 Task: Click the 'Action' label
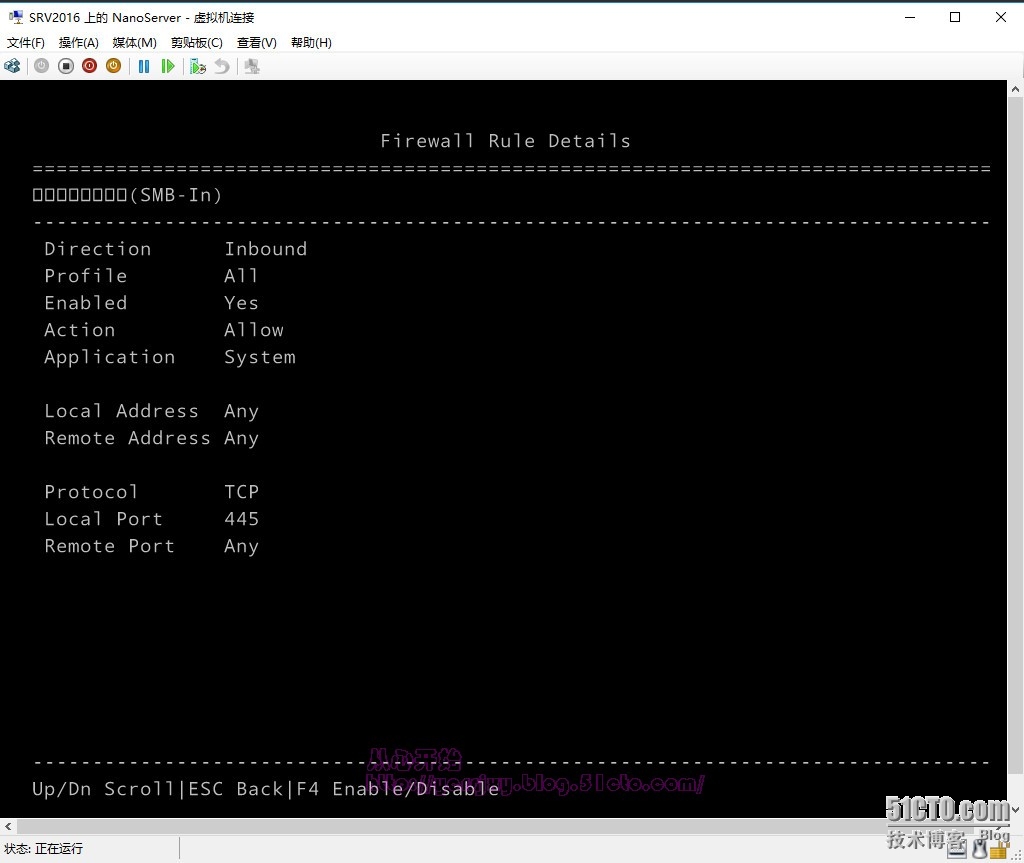[x=80, y=330]
